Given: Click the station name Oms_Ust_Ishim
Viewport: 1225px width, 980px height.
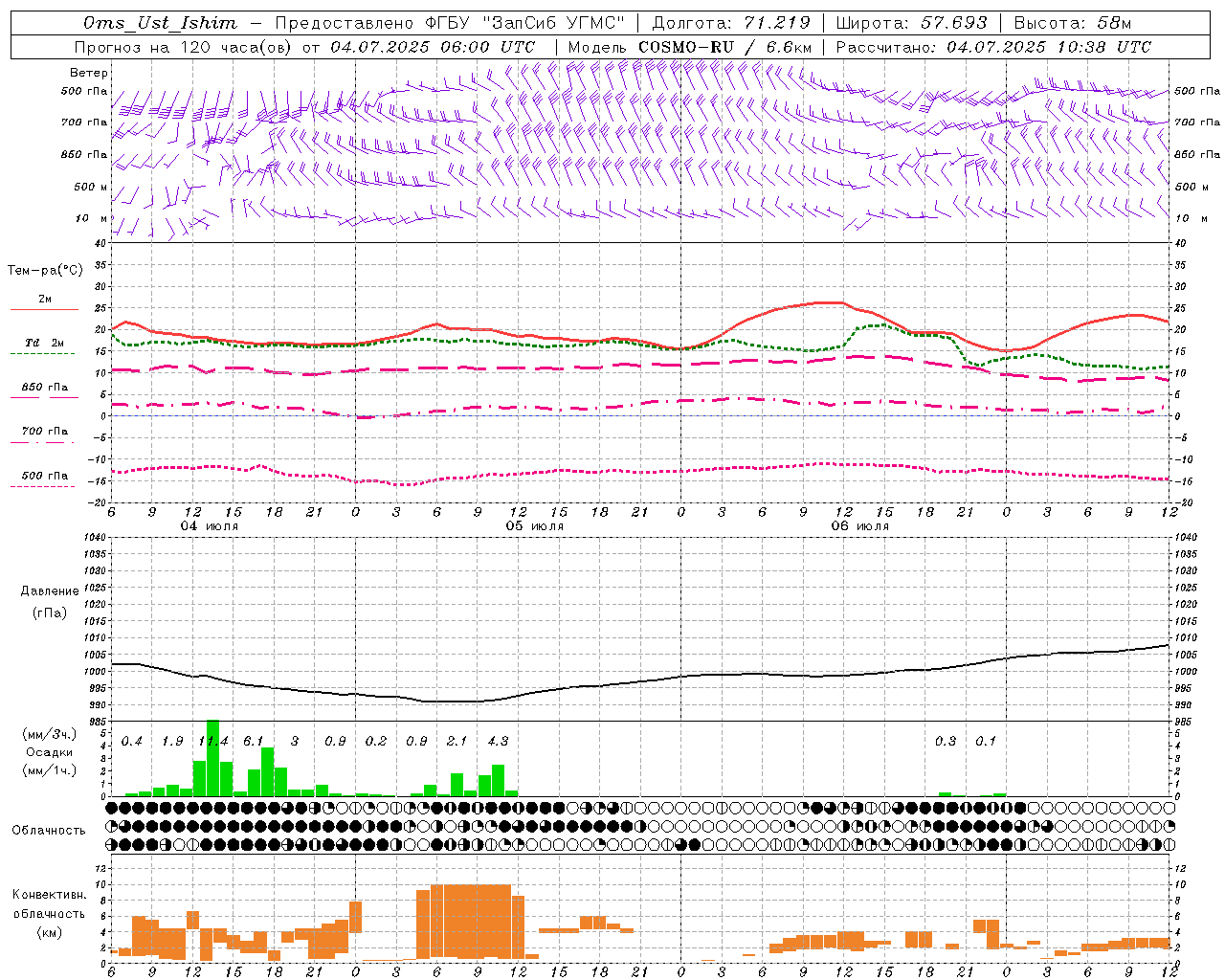Looking at the screenshot, I should [x=160, y=23].
